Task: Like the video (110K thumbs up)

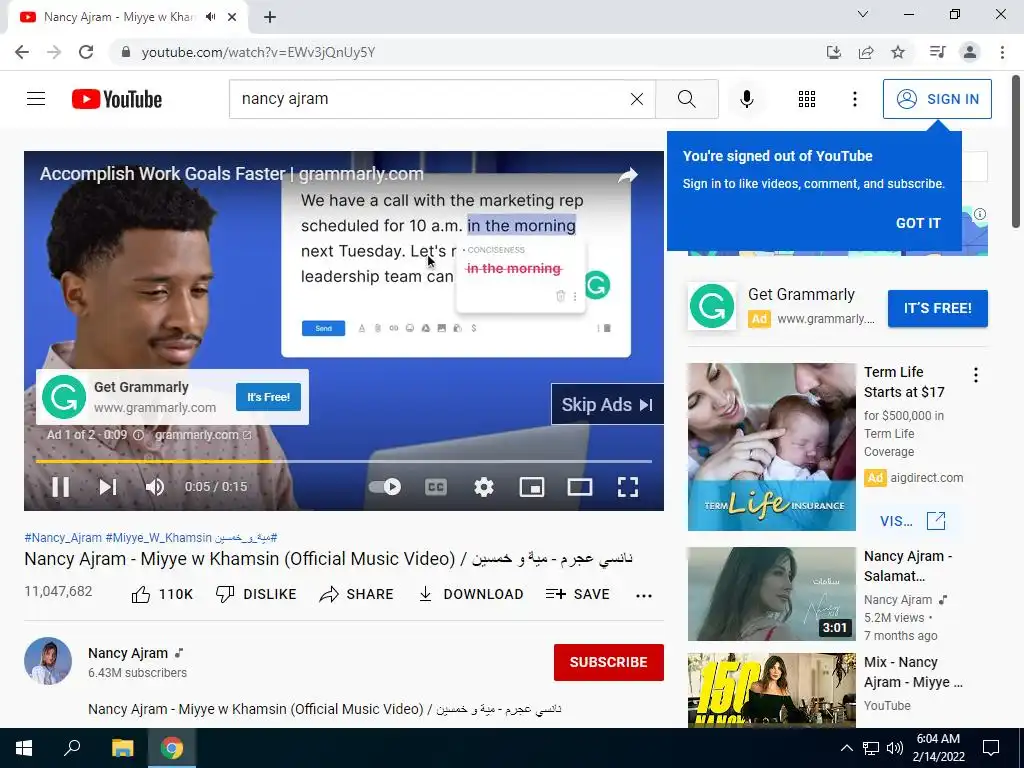Action: (162, 594)
